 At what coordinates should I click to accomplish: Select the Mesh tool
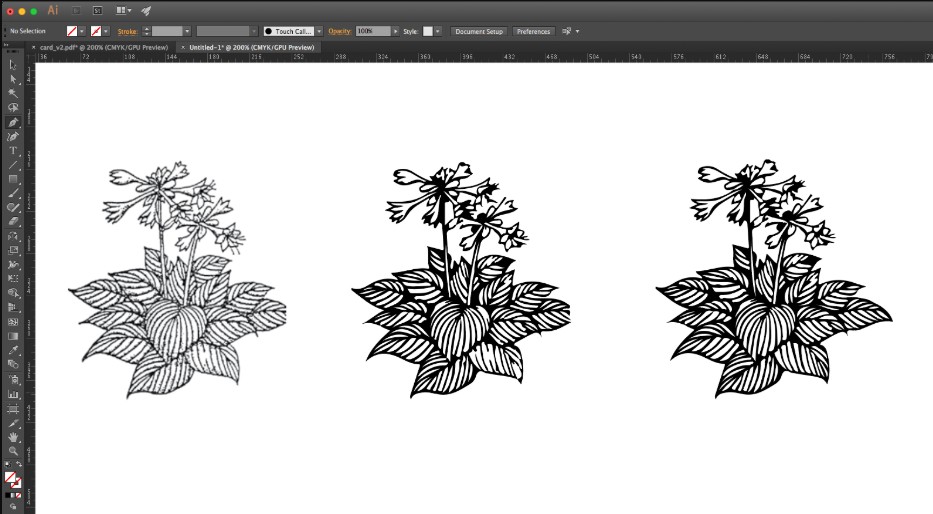click(13, 322)
